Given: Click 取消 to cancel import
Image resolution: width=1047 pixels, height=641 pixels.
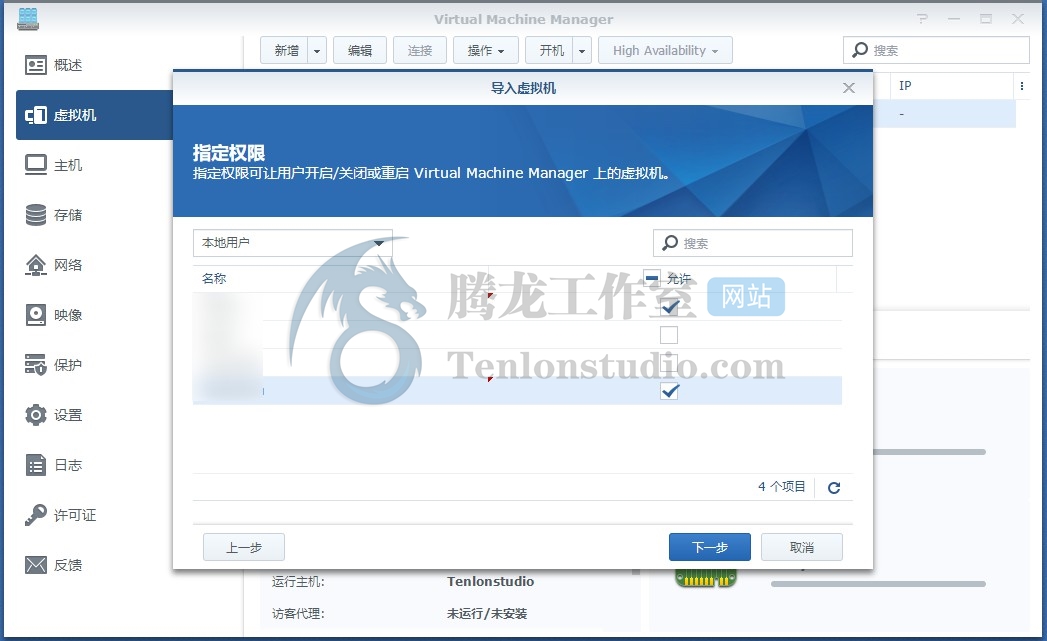Looking at the screenshot, I should (x=802, y=548).
